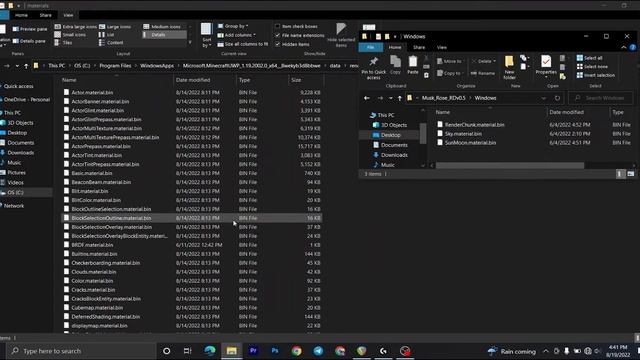Screen dimensions: 640x360
Task: Choose Medium icons layout
Action: [x=162, y=27]
